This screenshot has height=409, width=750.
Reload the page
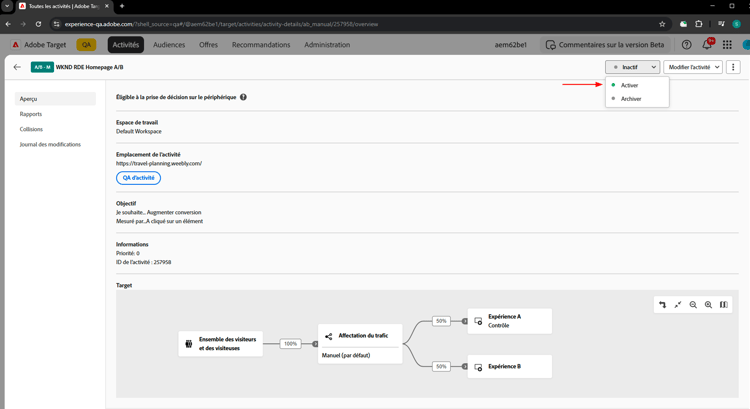[x=38, y=24]
